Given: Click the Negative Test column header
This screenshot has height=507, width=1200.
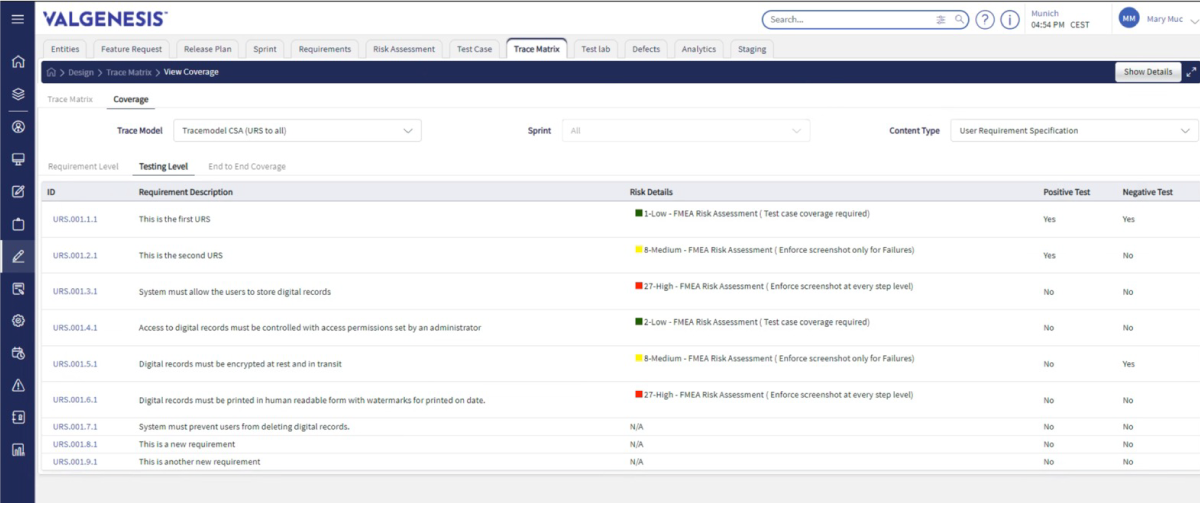Looking at the screenshot, I should click(1147, 192).
